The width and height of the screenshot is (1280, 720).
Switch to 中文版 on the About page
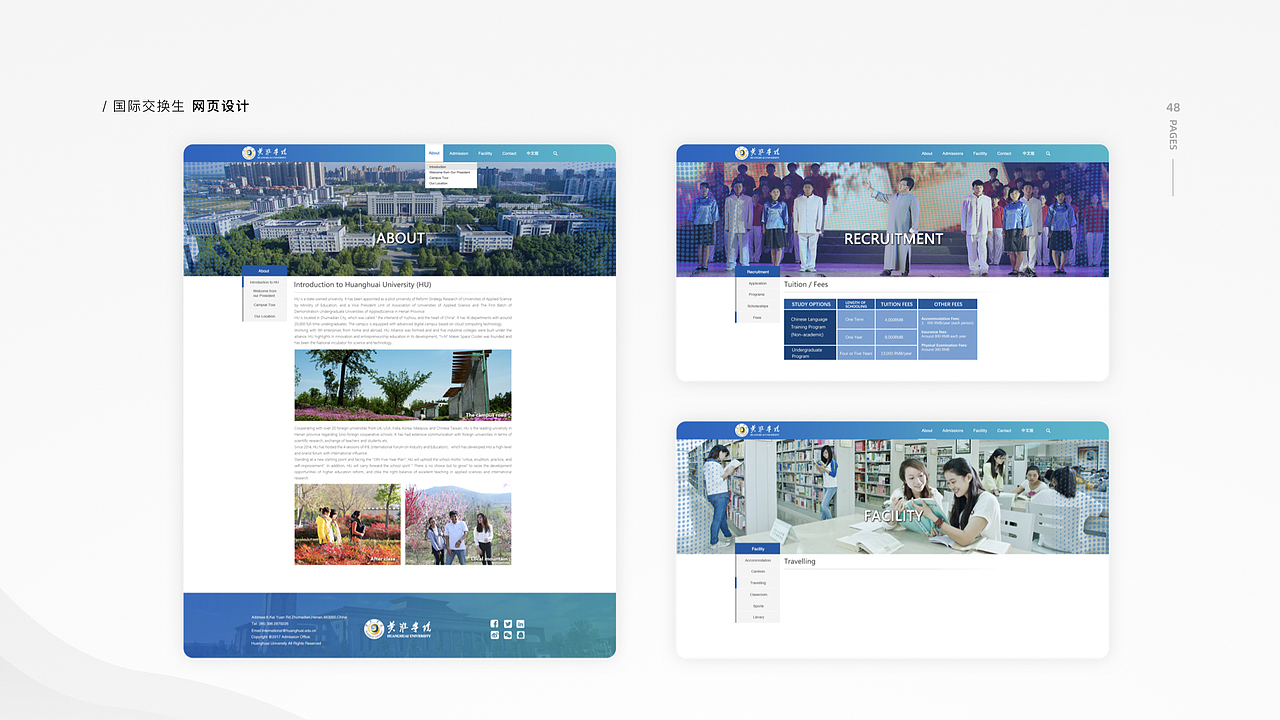(532, 153)
